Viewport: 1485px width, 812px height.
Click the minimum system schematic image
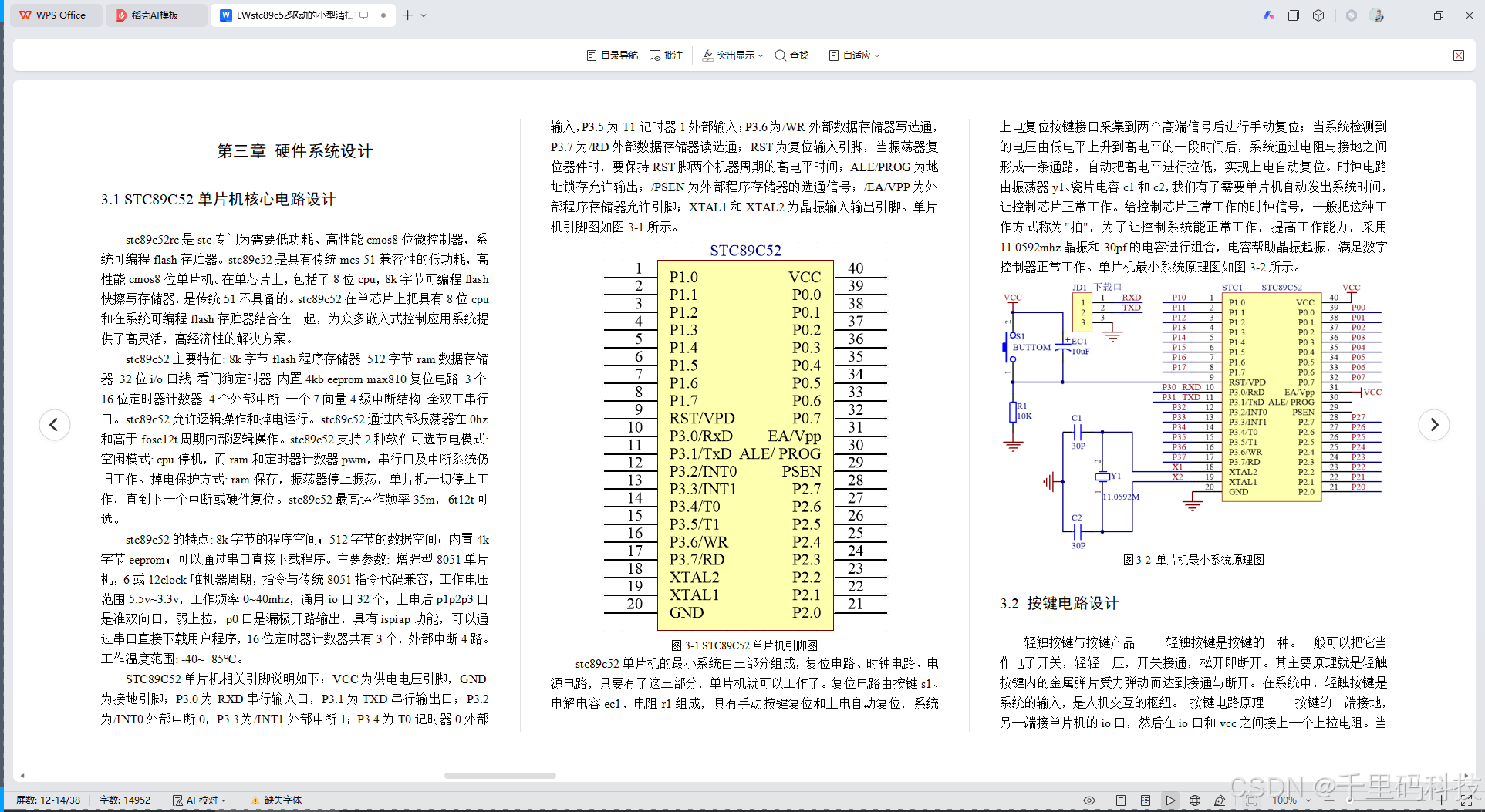click(x=1193, y=416)
